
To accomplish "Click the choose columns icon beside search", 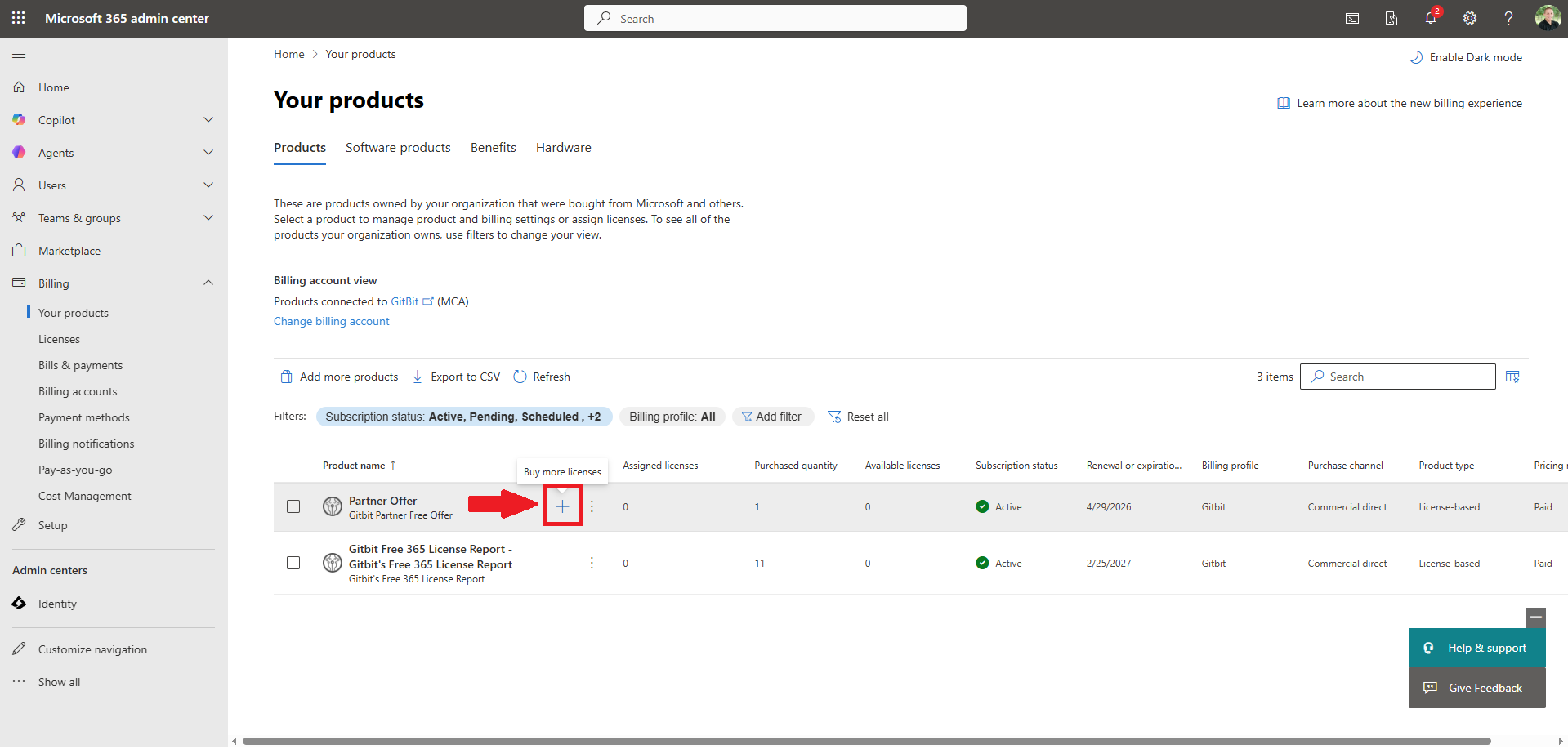I will pyautogui.click(x=1512, y=377).
